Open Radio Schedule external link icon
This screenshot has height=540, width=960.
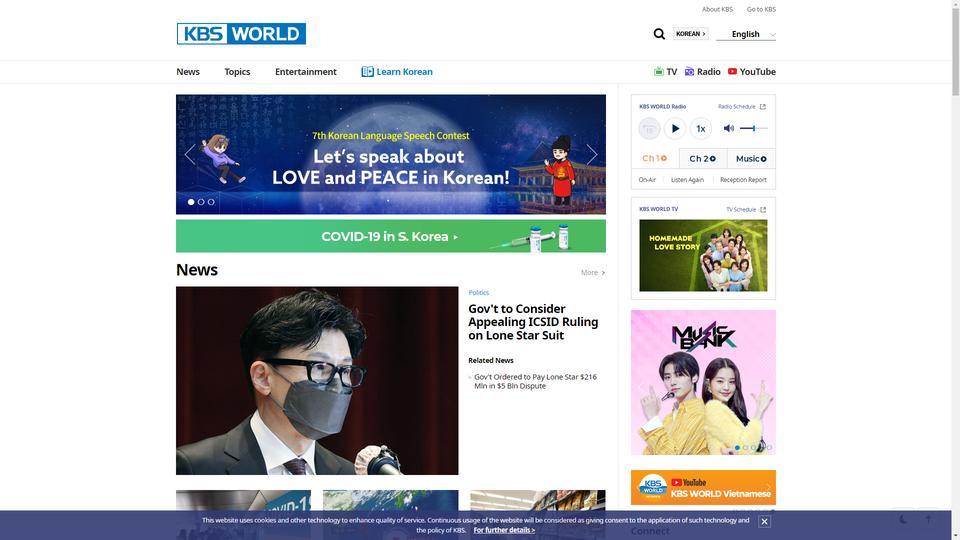[x=763, y=107]
